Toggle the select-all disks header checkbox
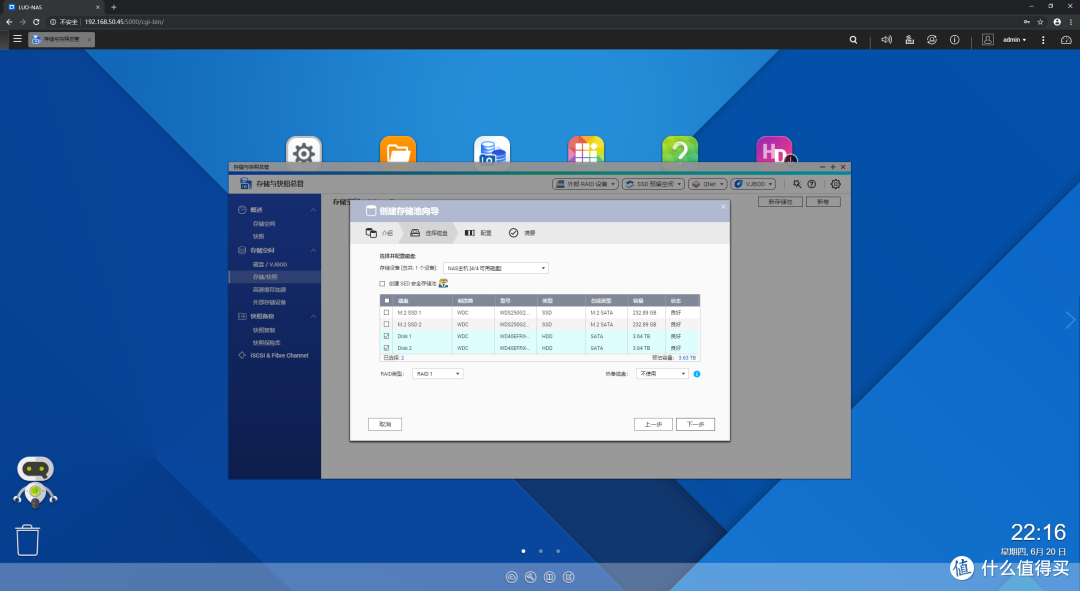 [x=386, y=300]
